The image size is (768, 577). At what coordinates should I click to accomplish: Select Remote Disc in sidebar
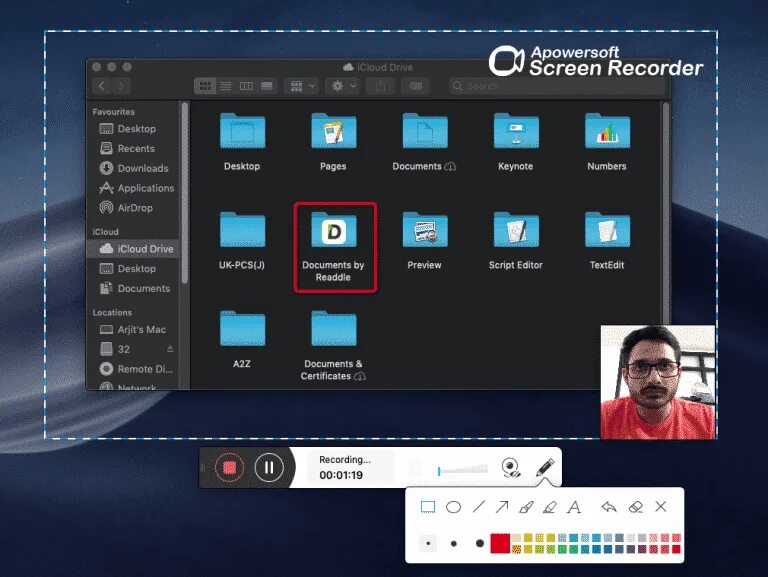[x=132, y=369]
